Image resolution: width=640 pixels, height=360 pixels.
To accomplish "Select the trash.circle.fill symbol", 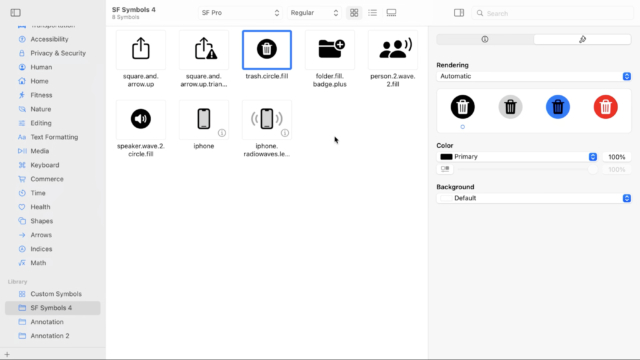I will [267, 50].
